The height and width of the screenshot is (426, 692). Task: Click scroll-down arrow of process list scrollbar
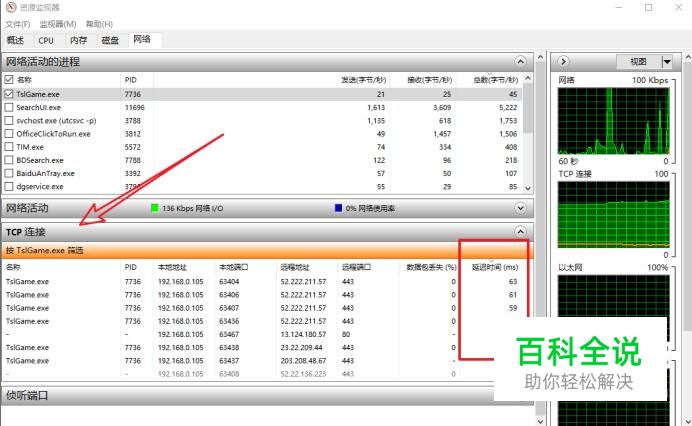[x=528, y=188]
